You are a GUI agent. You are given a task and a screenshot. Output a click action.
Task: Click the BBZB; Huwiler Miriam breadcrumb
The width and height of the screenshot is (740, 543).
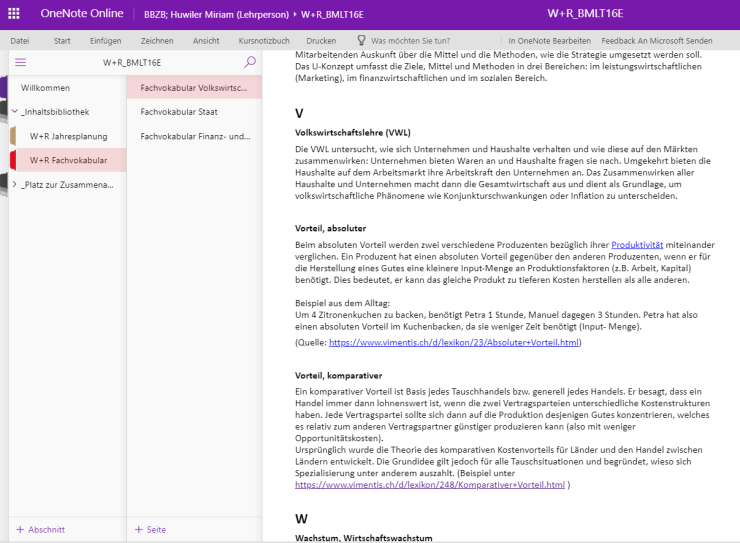point(217,15)
